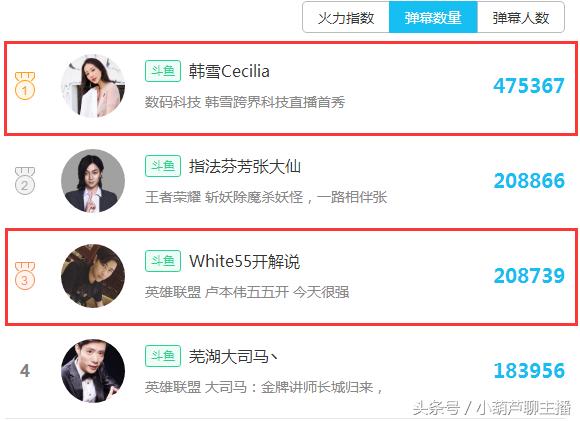Click the 斗鱼 badge beside 指法芬芳张大仙
This screenshot has width=580, height=421.
(163, 166)
